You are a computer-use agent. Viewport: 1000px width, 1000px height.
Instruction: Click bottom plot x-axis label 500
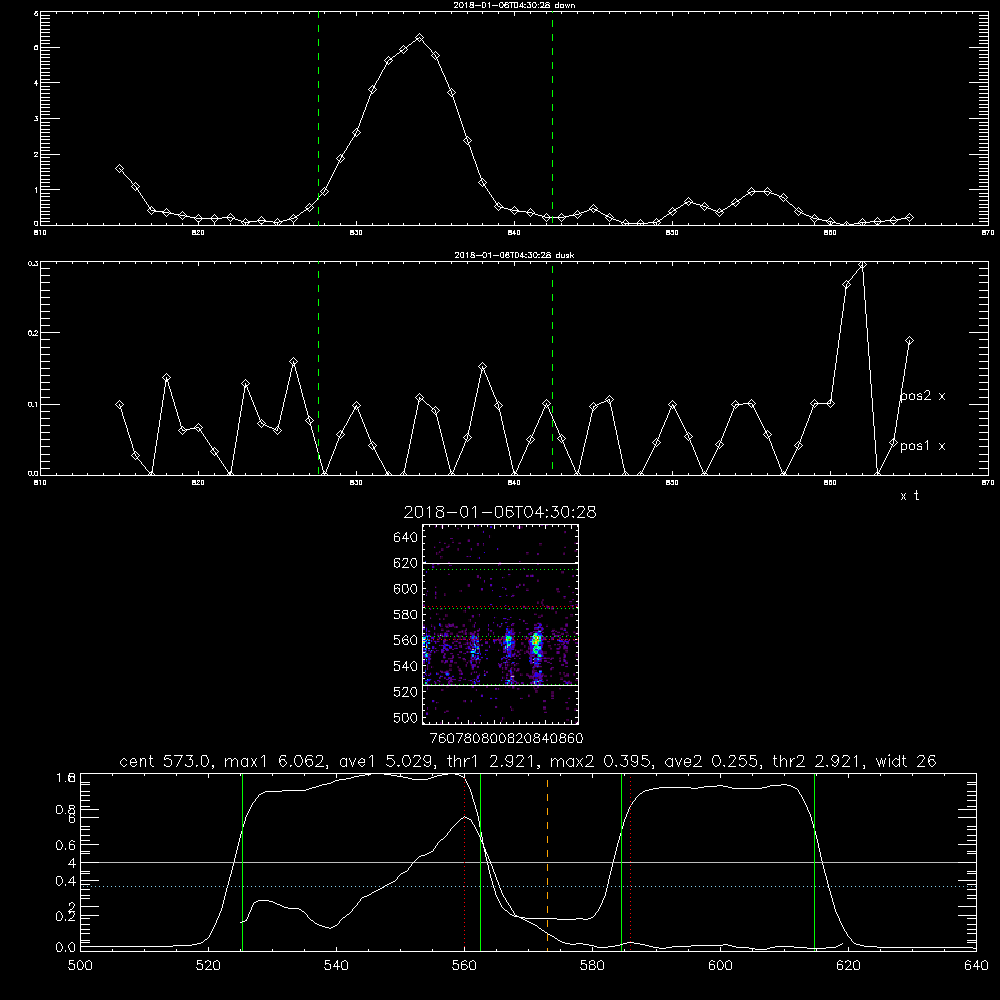80,966
